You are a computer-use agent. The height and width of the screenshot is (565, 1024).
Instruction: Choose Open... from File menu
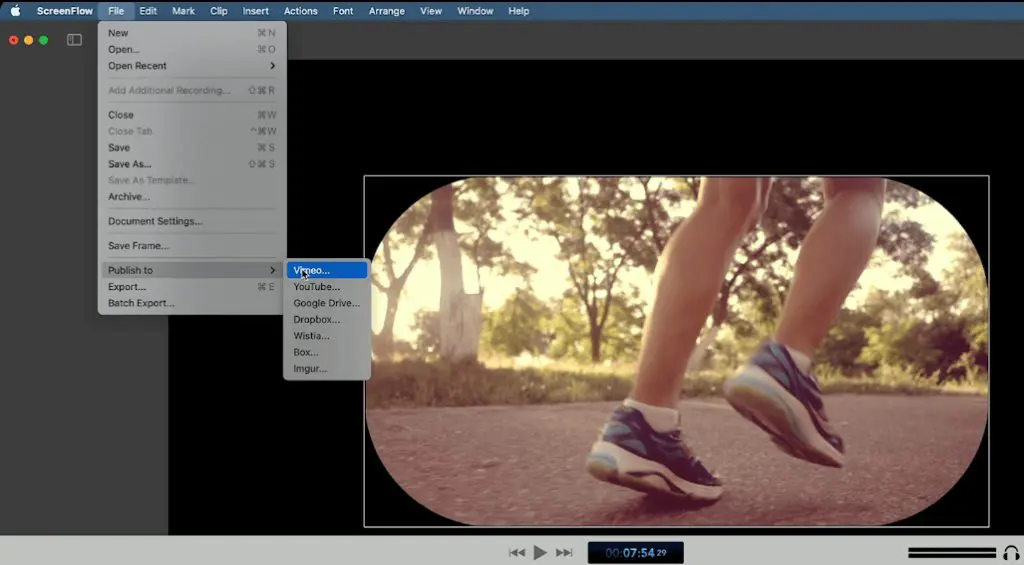pyautogui.click(x=192, y=49)
